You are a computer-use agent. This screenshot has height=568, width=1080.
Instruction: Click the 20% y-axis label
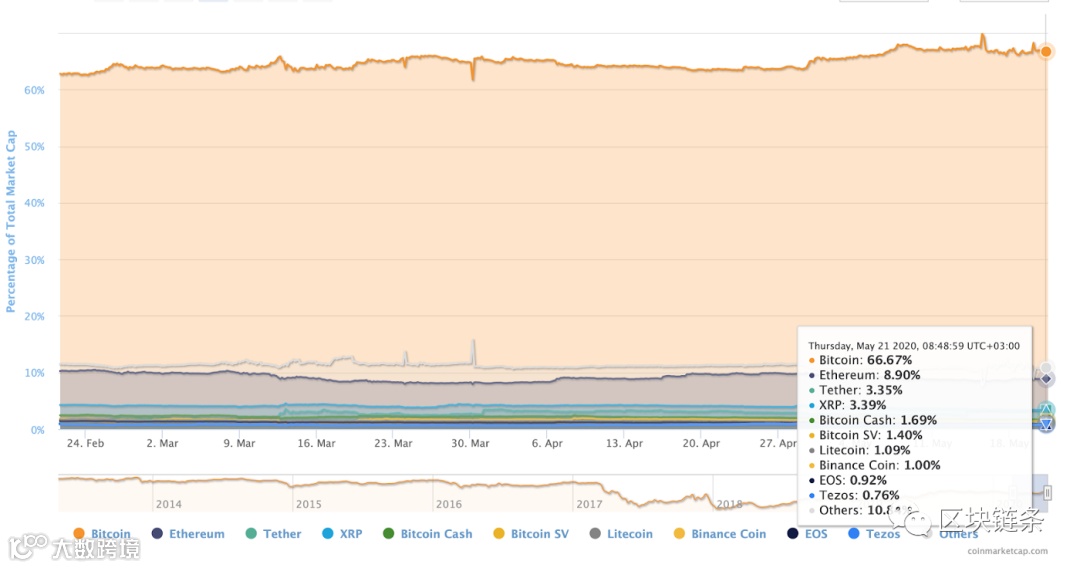click(x=34, y=317)
